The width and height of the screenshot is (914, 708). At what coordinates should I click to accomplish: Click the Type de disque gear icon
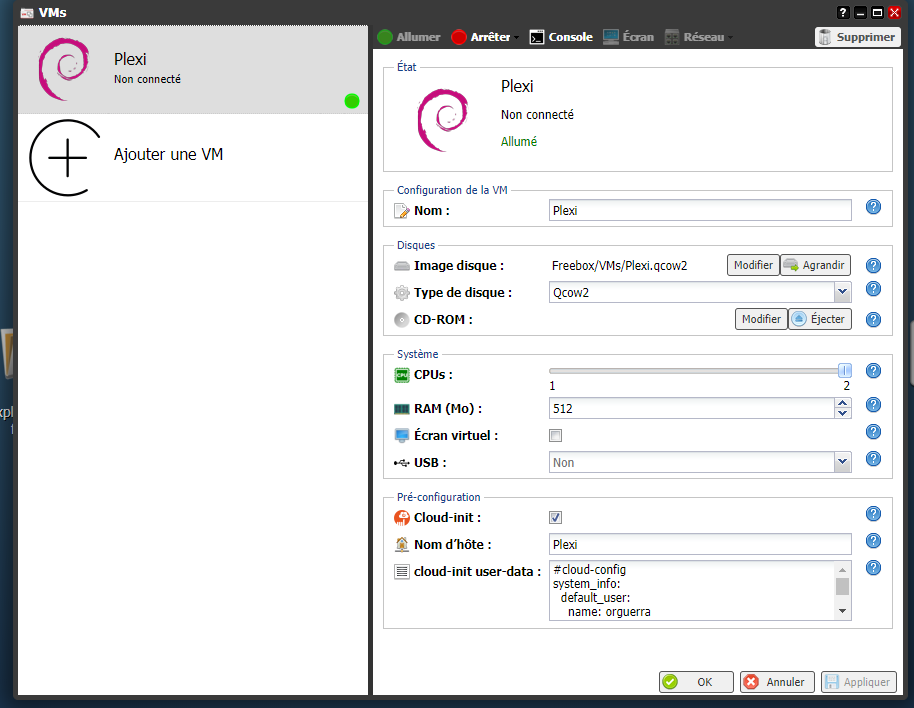(x=402, y=293)
